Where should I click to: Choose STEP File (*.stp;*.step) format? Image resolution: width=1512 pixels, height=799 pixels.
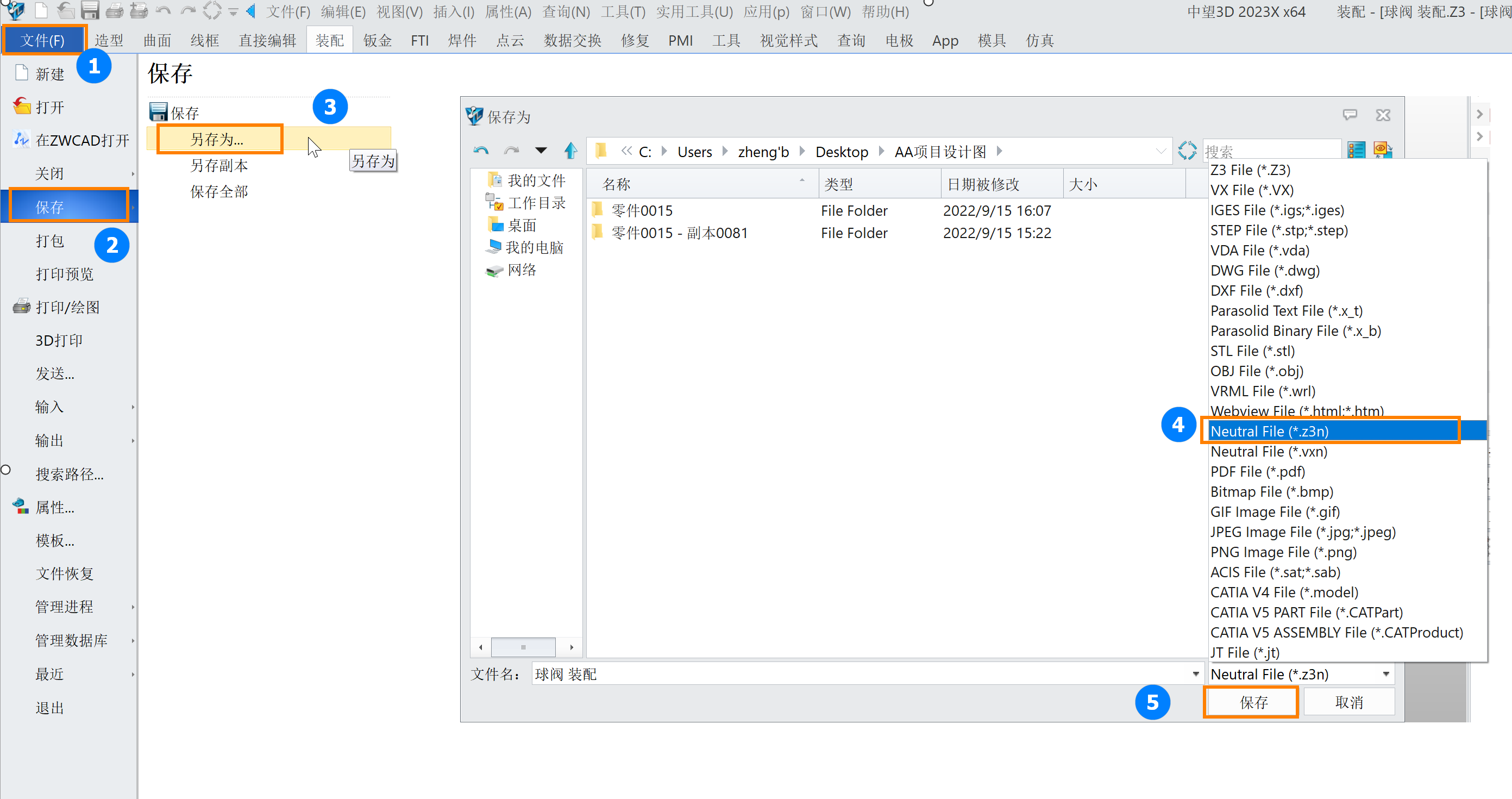point(1278,230)
